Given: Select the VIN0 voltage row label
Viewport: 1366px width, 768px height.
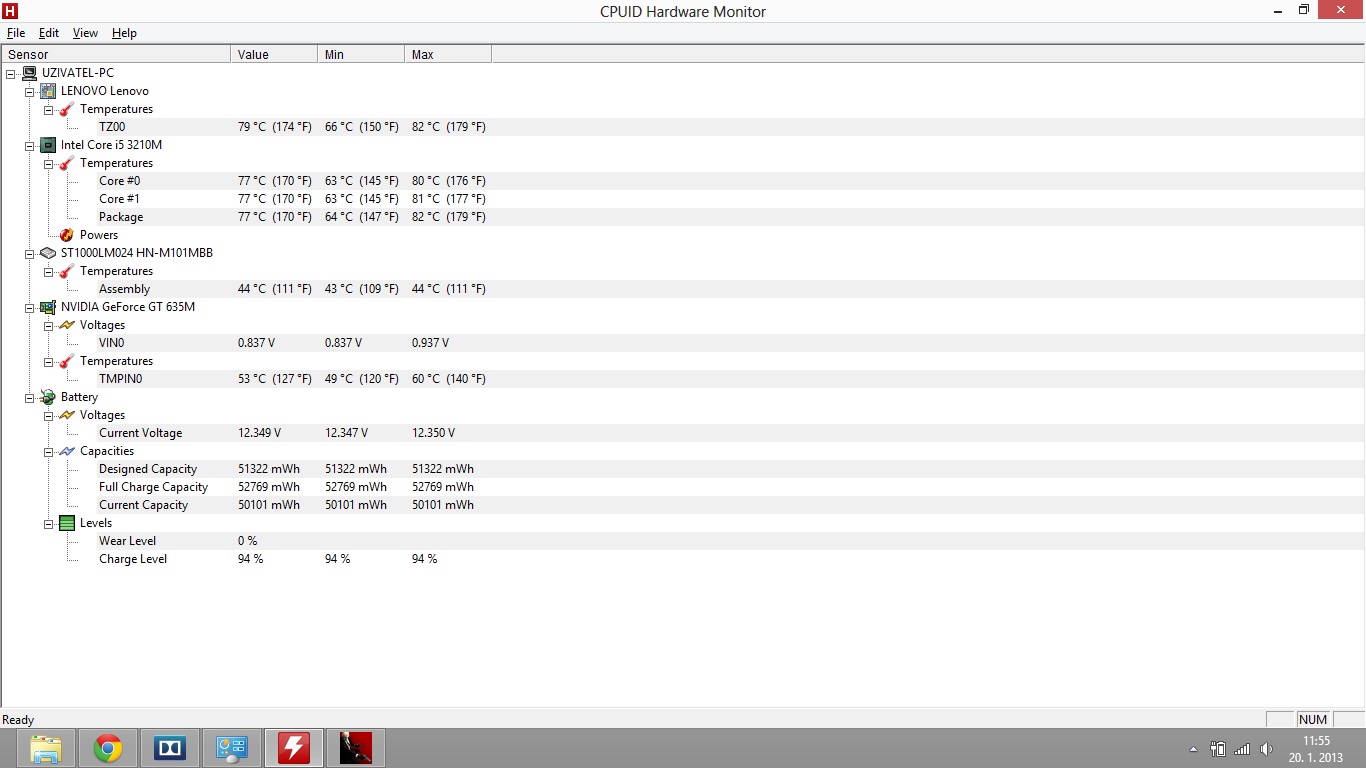Looking at the screenshot, I should [112, 343].
